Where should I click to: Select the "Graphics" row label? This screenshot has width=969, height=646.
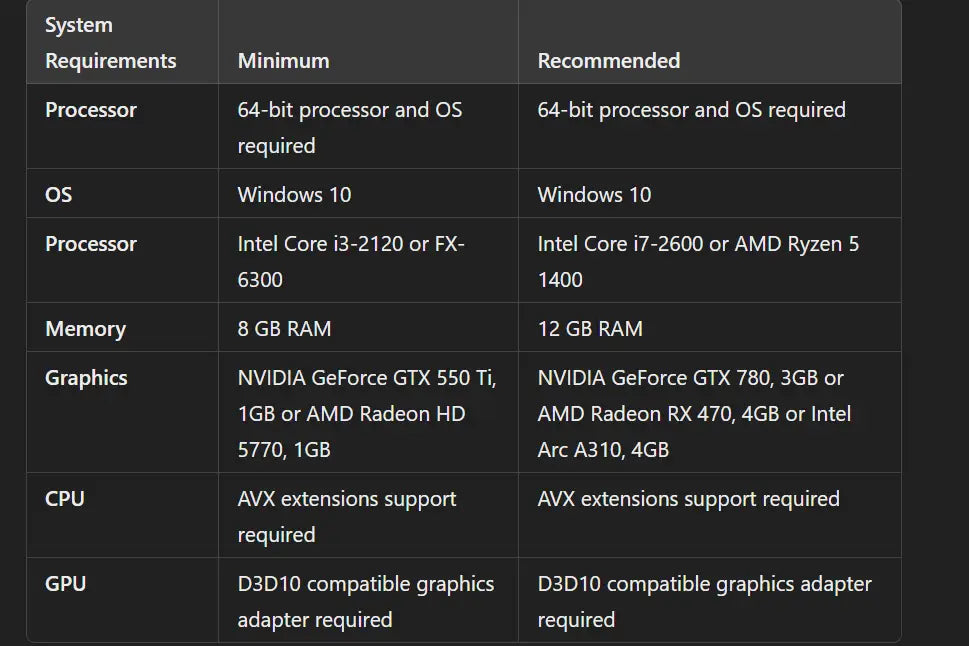click(x=86, y=378)
